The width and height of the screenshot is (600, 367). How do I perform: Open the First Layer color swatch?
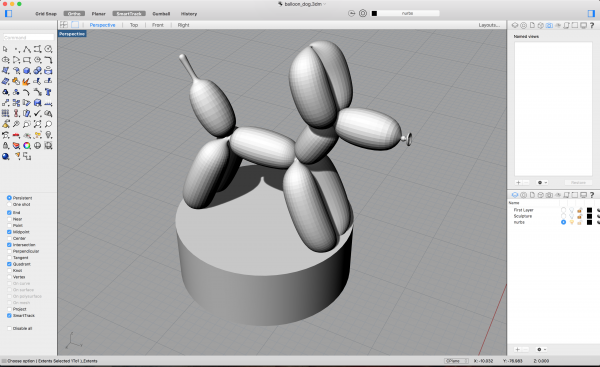[589, 210]
